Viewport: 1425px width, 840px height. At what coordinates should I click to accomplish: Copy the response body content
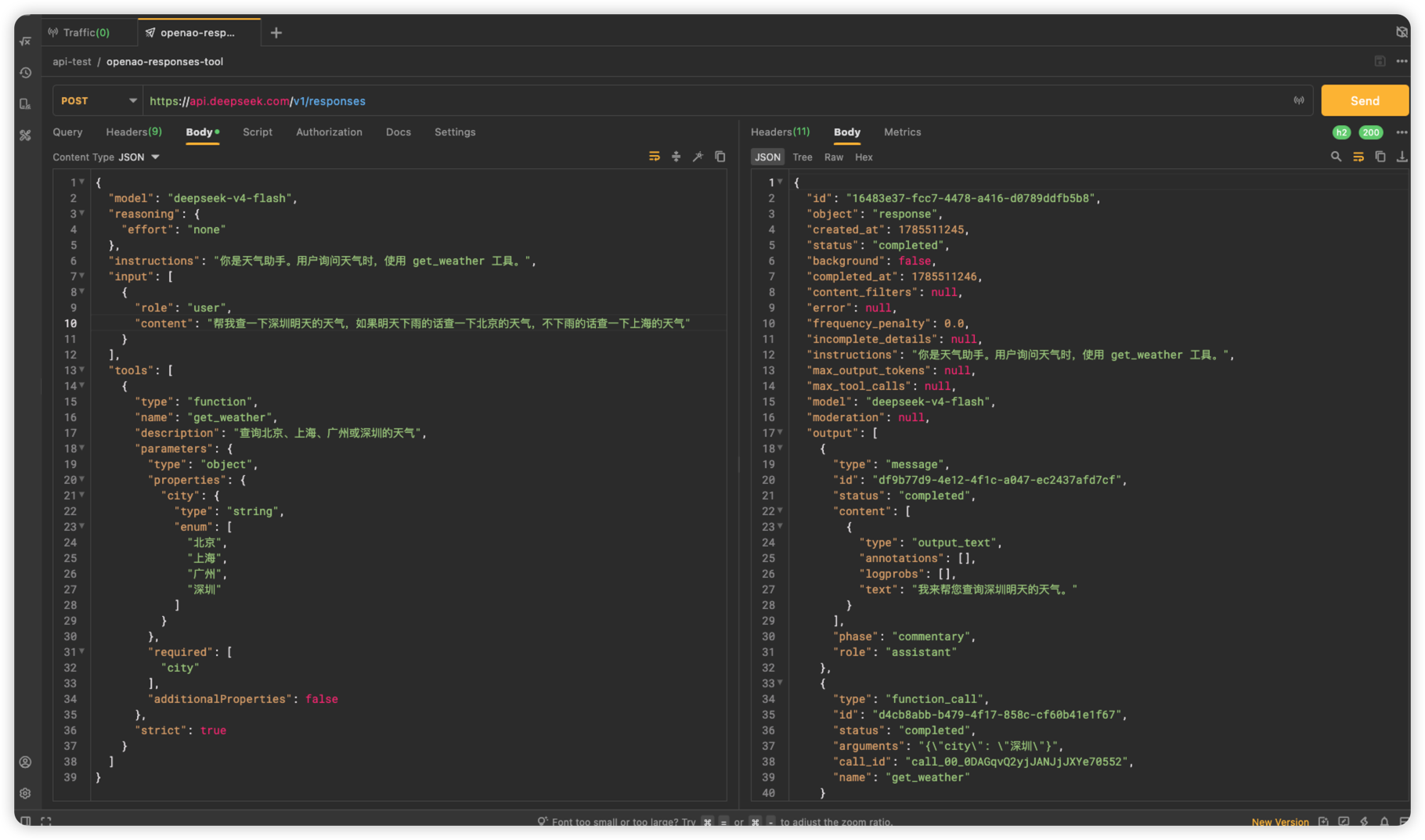(1380, 157)
